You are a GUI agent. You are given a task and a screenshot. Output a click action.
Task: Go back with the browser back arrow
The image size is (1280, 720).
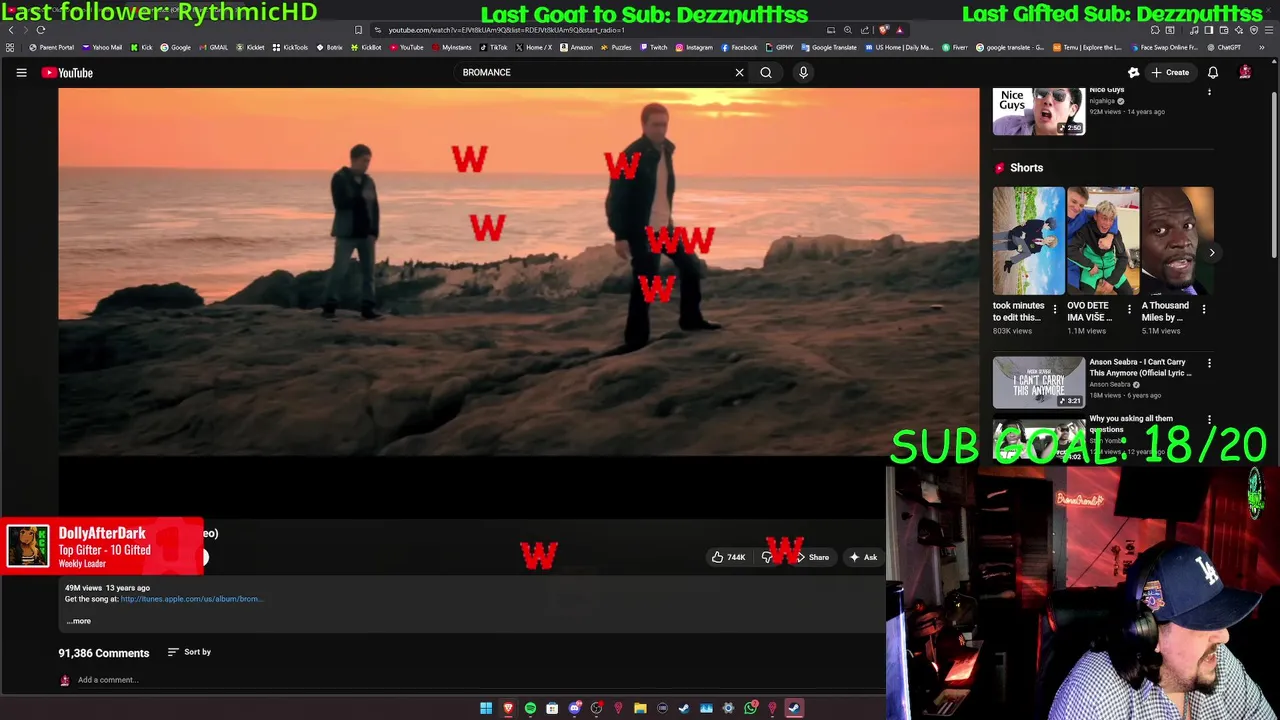pyautogui.click(x=11, y=30)
